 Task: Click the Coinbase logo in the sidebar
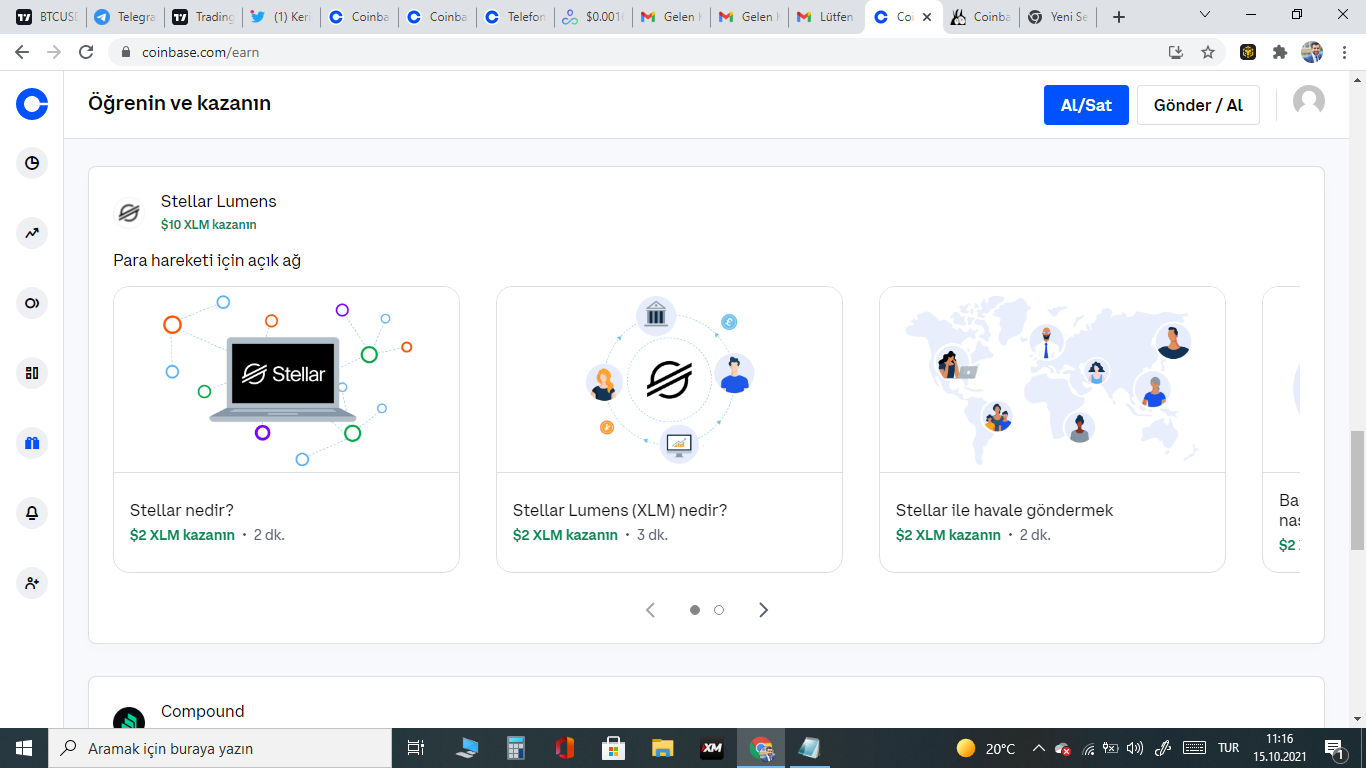pyautogui.click(x=32, y=104)
